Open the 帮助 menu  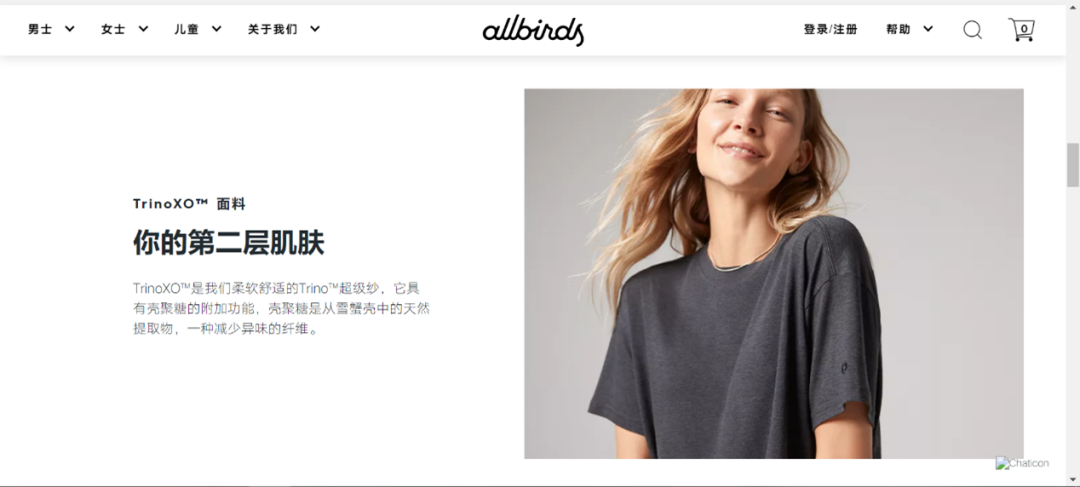click(x=898, y=29)
